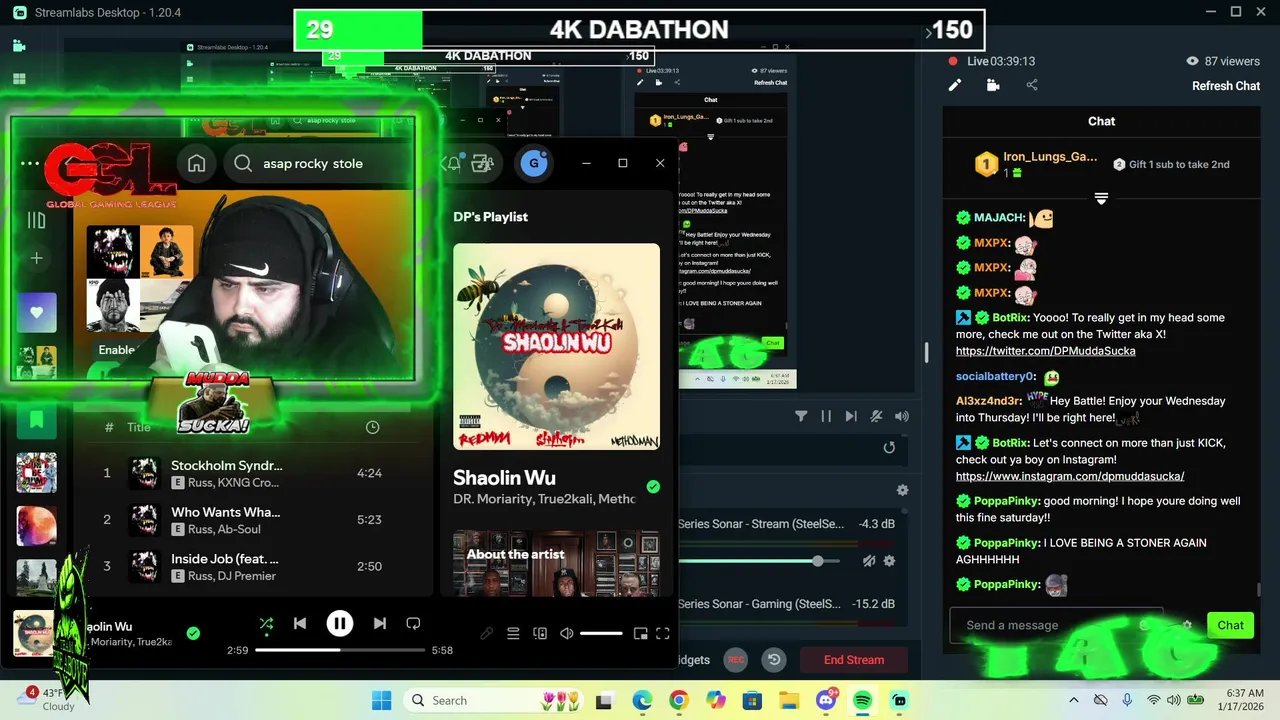Toggle repeat in Spotify player
1280x720 pixels.
pyautogui.click(x=413, y=624)
